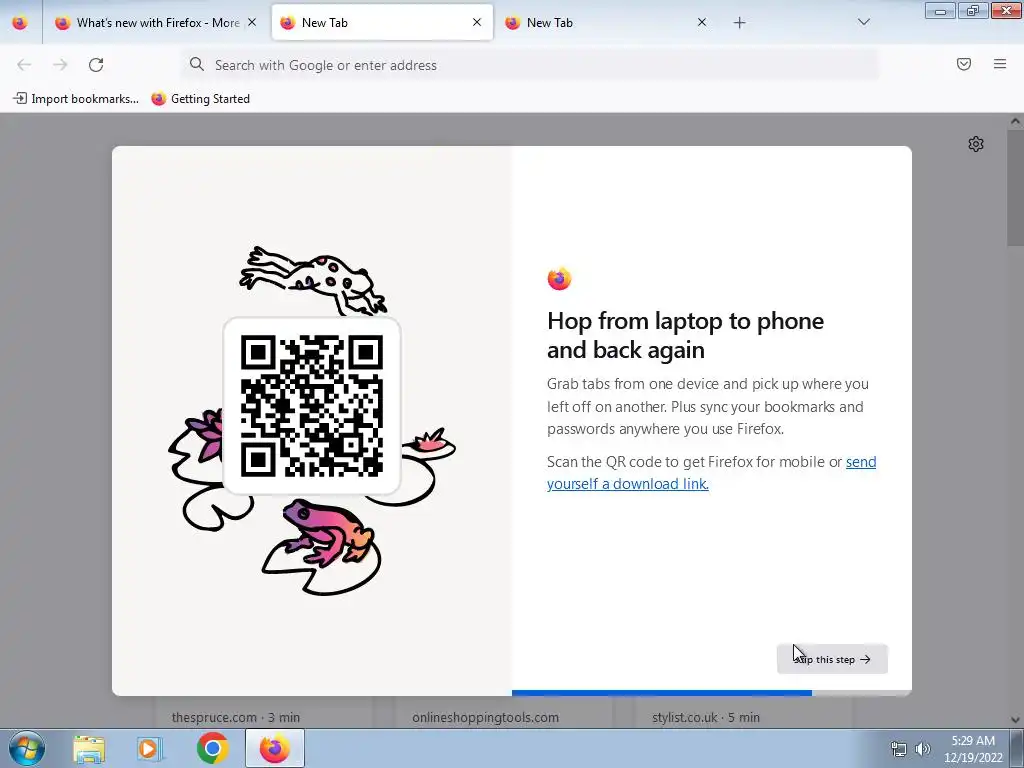
Task: Expand the List all tabs chevron
Action: [863, 22]
